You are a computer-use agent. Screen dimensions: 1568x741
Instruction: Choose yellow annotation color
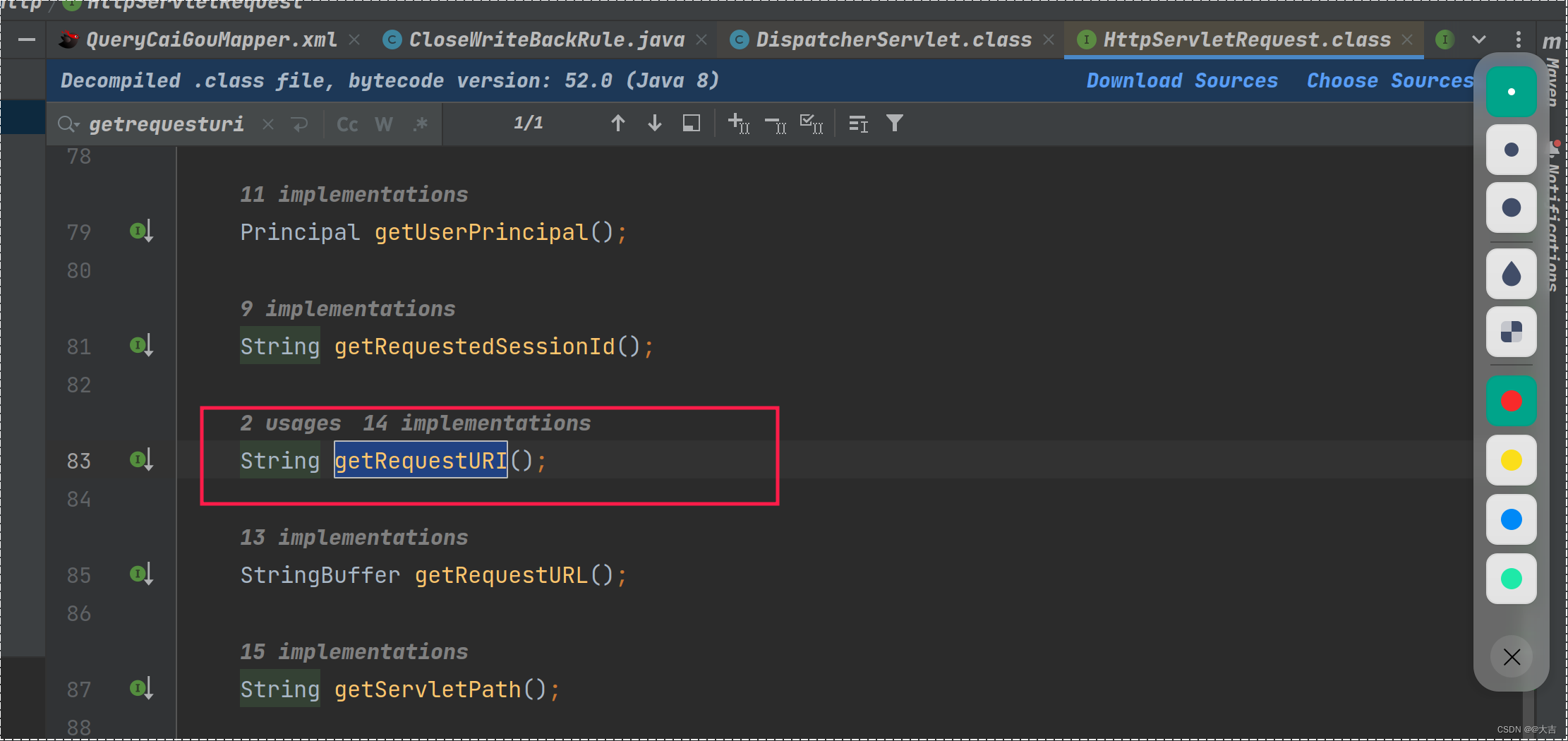[1511, 460]
